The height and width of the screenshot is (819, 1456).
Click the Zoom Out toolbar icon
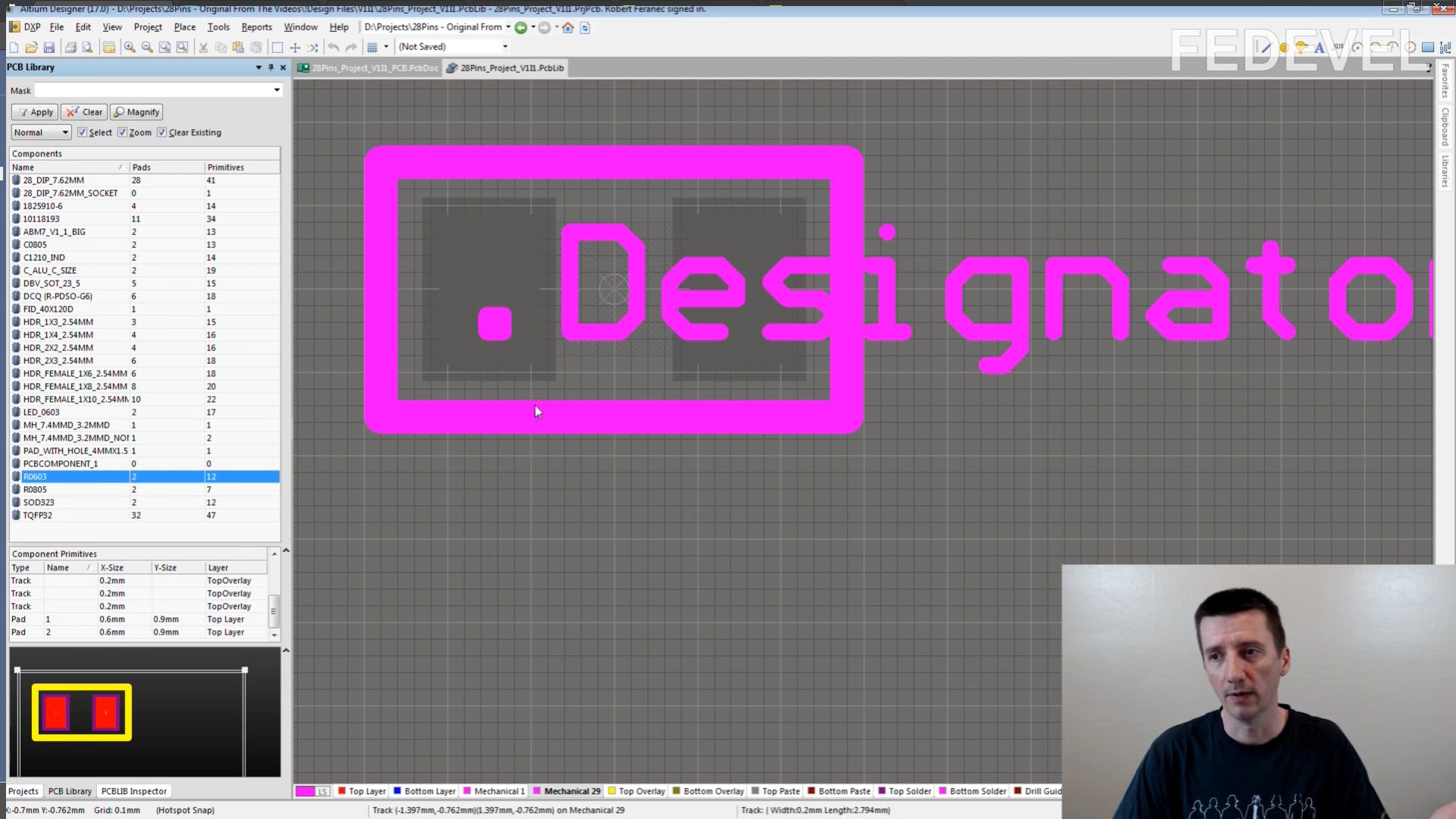pos(147,47)
